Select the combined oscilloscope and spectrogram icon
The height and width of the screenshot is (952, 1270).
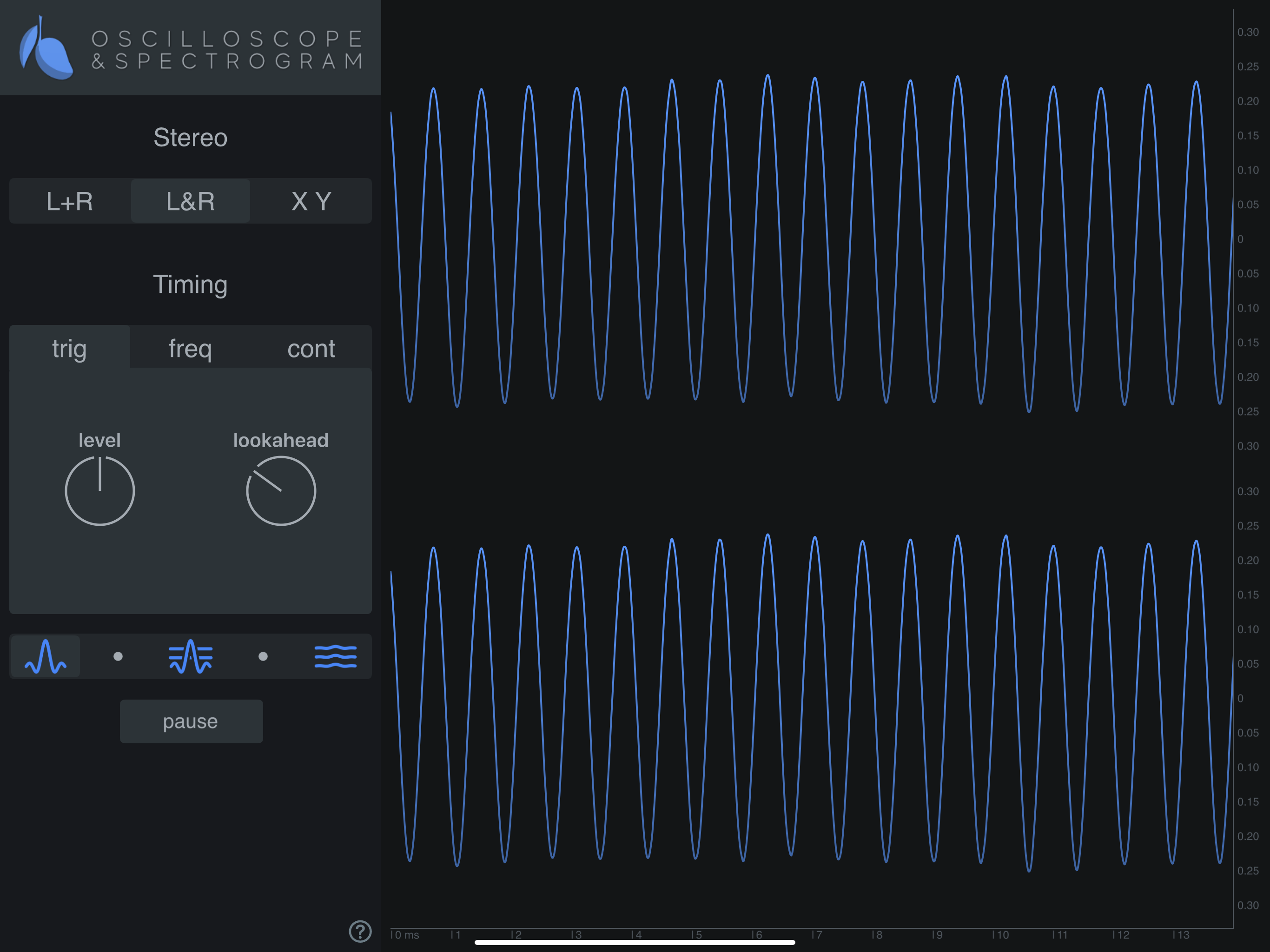191,656
